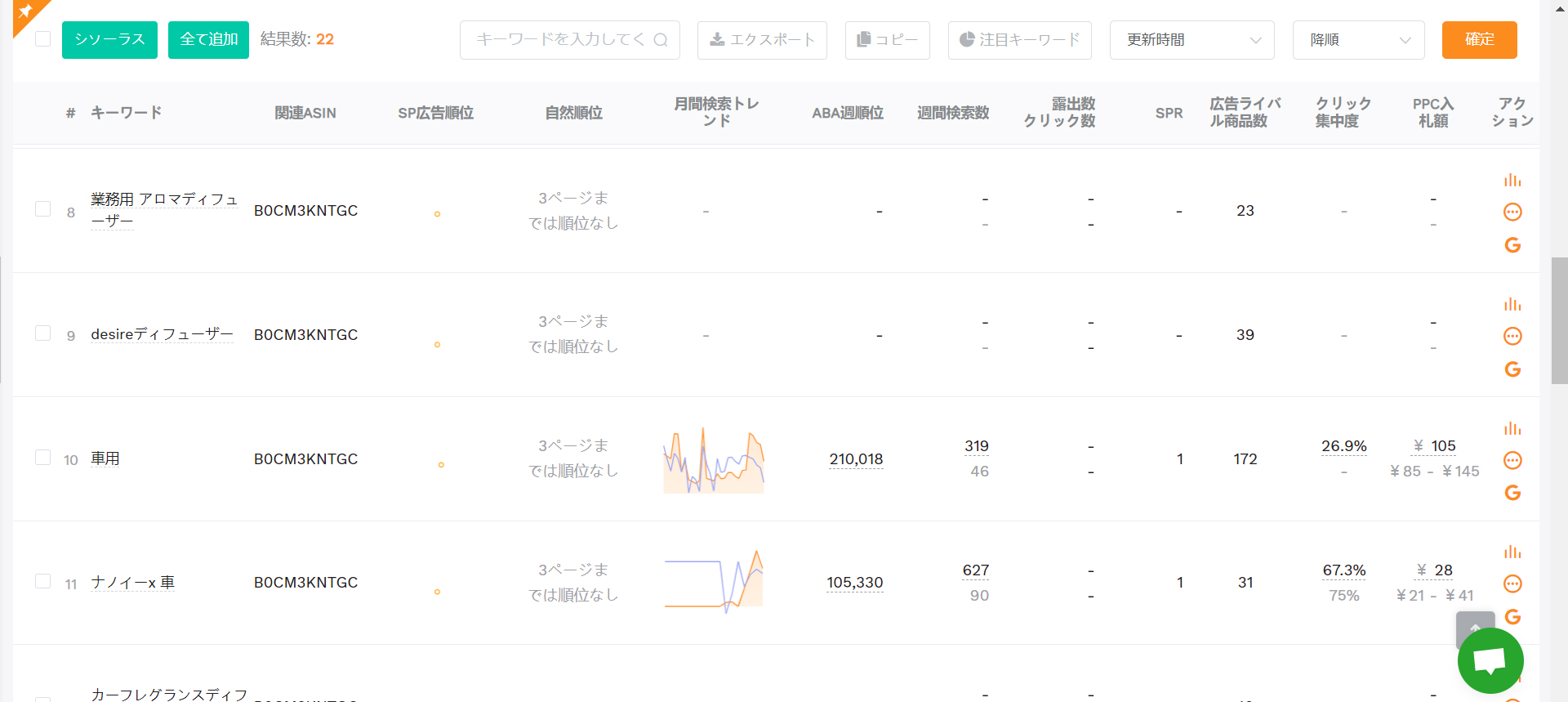Open the green live chat bubble
The height and width of the screenshot is (702, 1568).
pyautogui.click(x=1490, y=660)
